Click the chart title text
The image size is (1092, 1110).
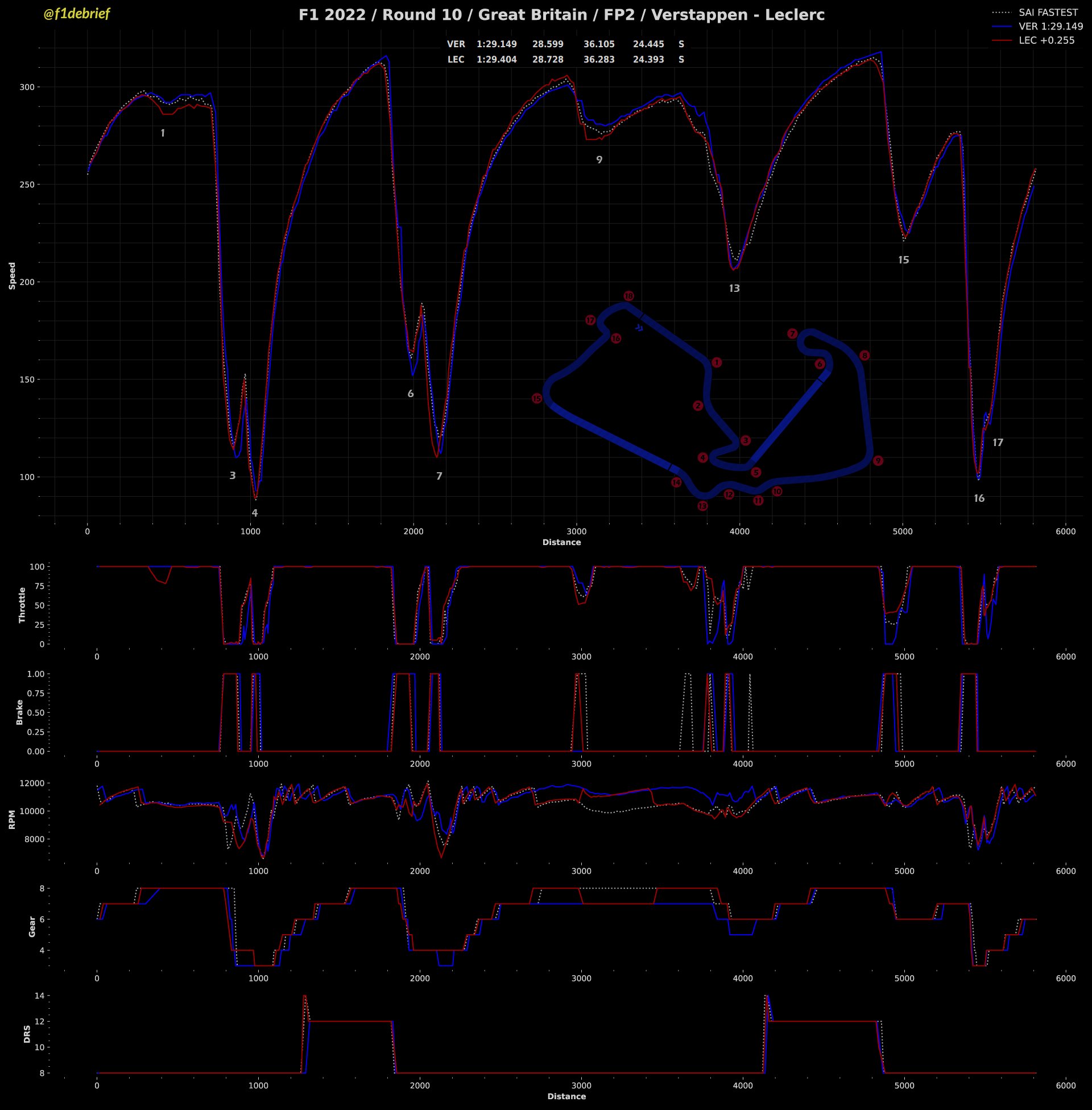tap(561, 15)
